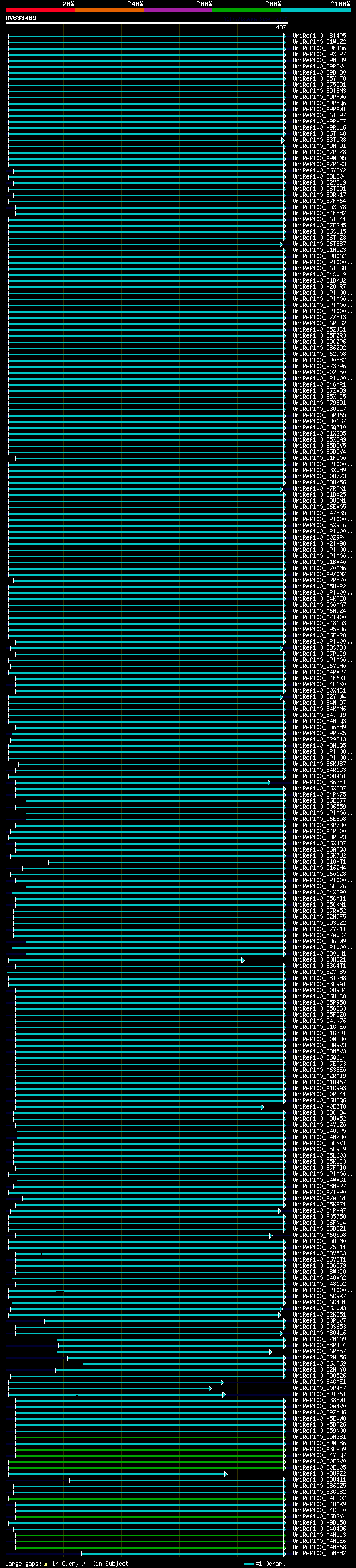356x1568 pixels.
Task: Select the UniRef100_B3G4T1 label
Action: pos(319,966)
